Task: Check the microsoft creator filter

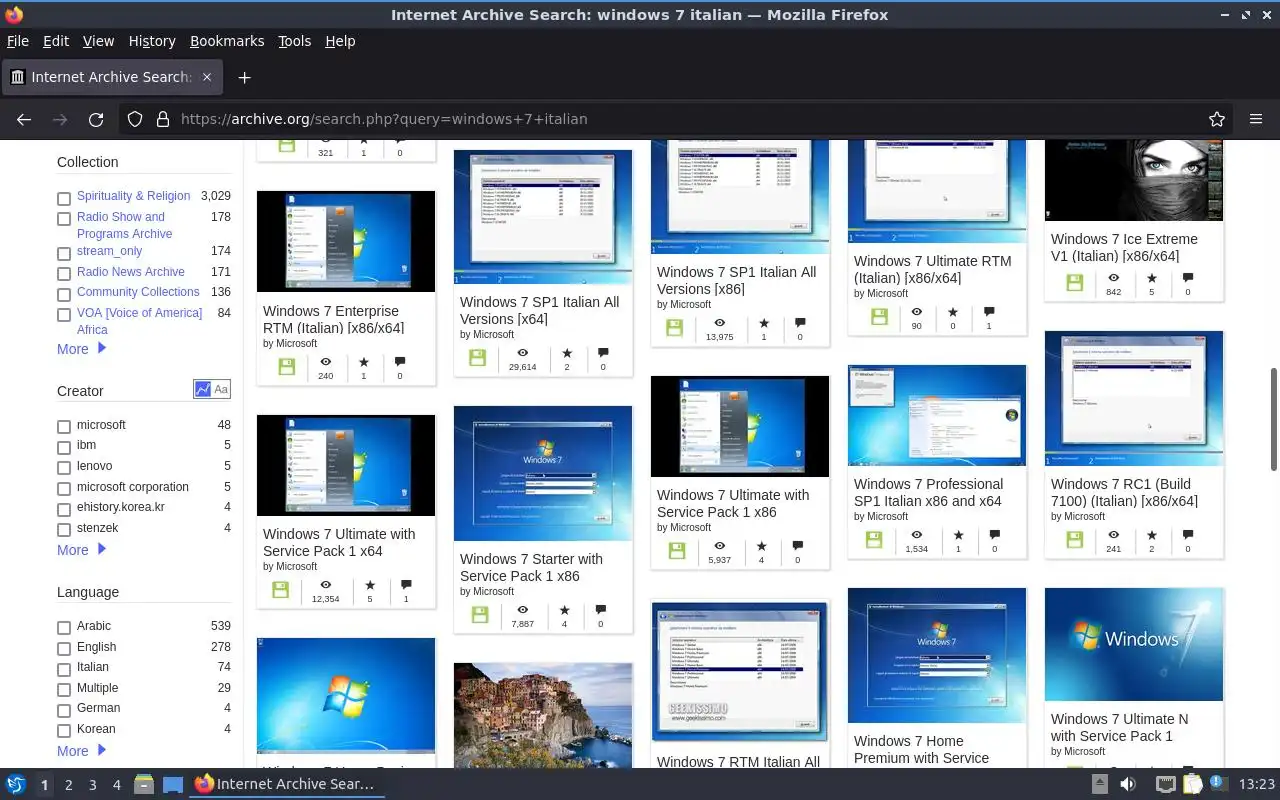Action: point(64,427)
